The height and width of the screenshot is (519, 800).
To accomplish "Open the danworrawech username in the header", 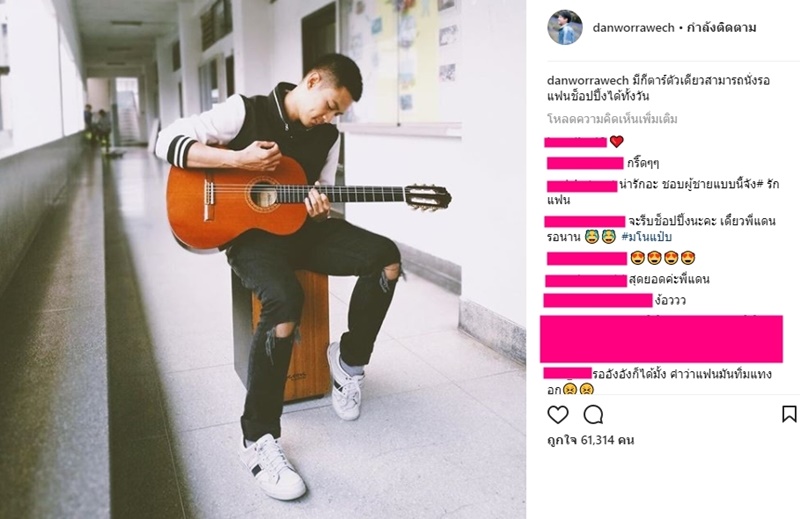I will (634, 28).
